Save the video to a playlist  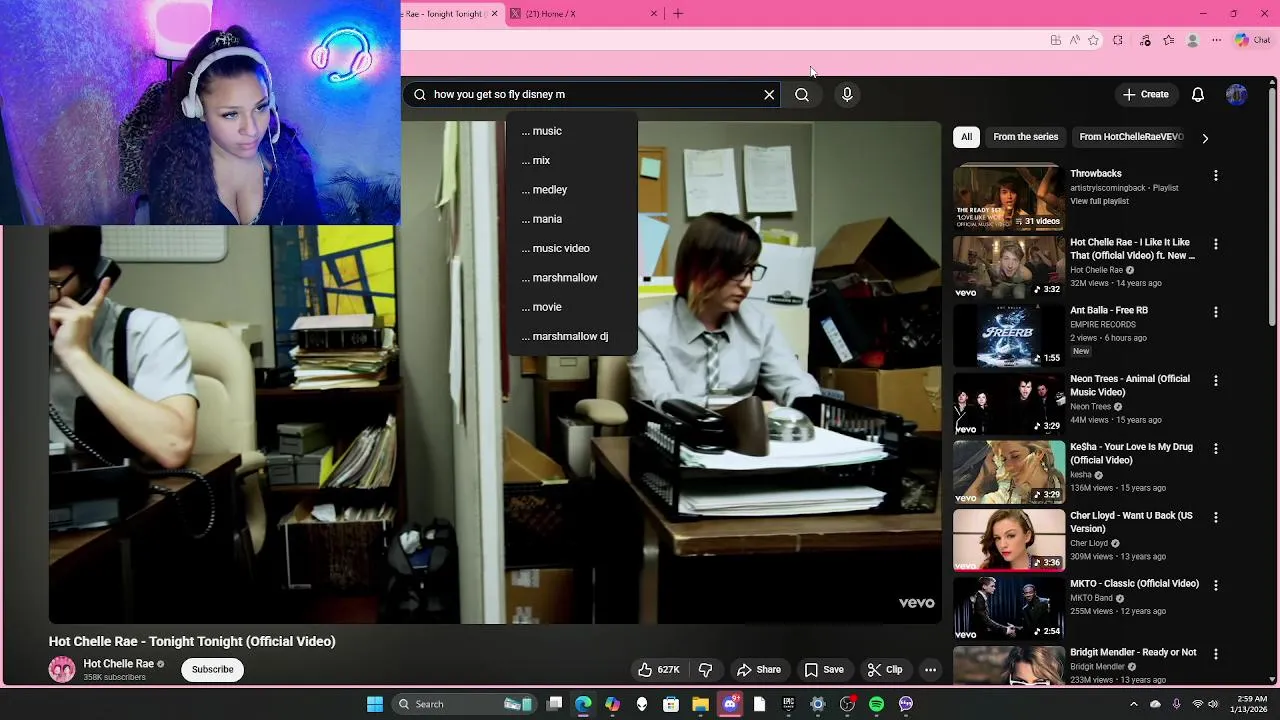coord(824,670)
